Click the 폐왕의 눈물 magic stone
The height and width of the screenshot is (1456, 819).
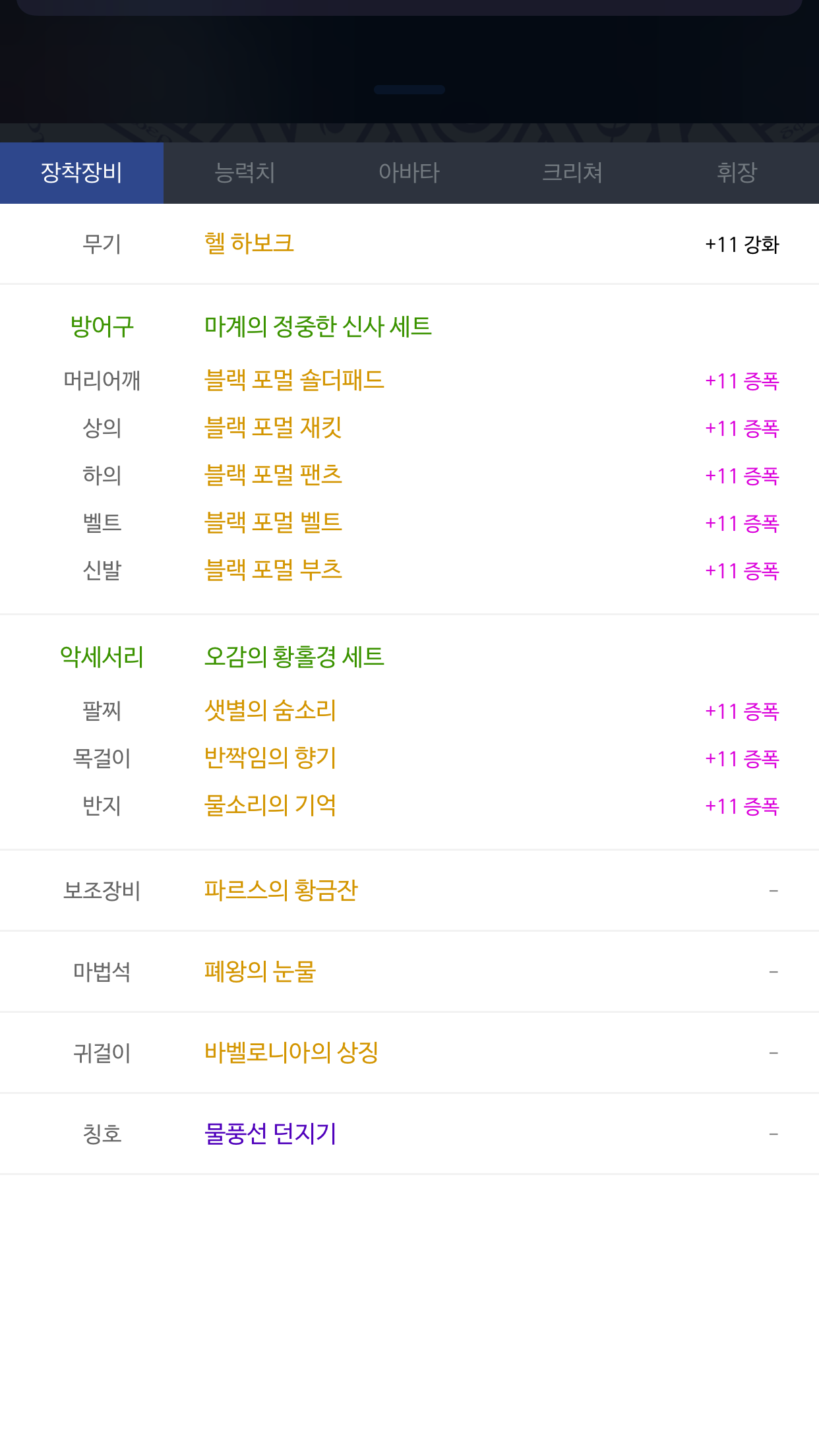(x=260, y=972)
